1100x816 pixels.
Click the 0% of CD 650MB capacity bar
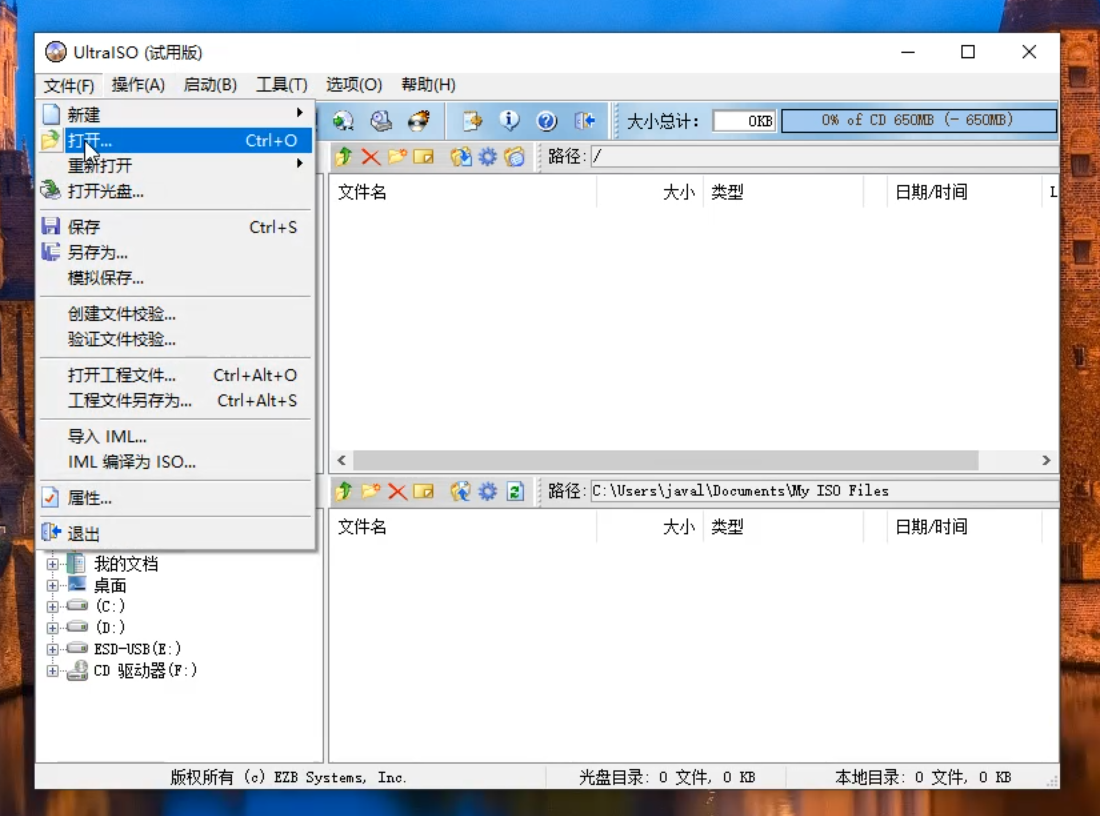918,120
